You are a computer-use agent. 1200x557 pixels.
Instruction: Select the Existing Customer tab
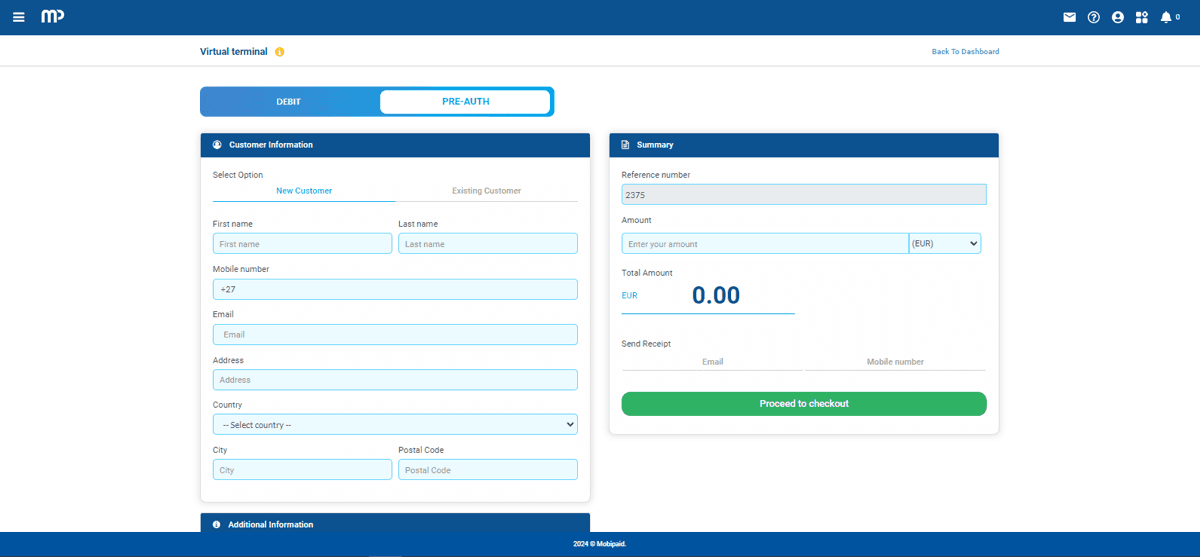486,191
